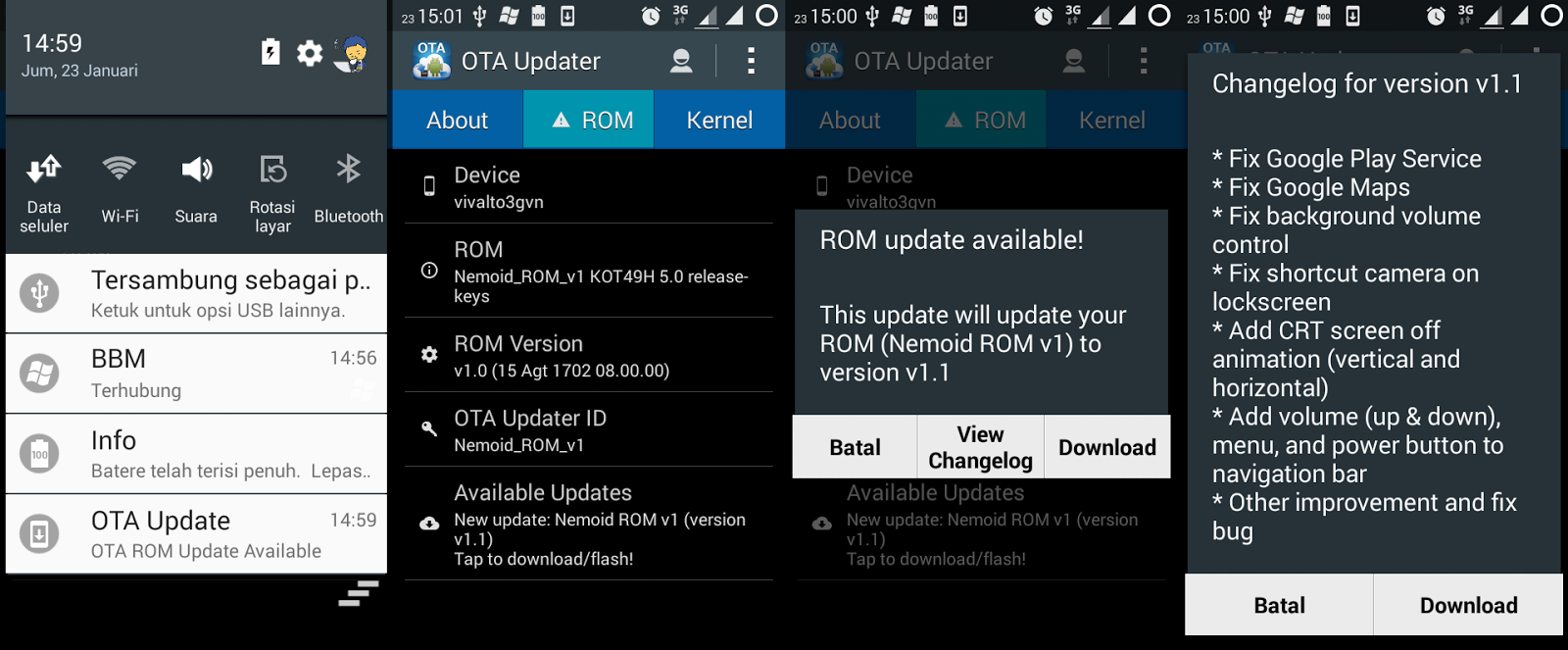
Task: Tap Batal in Changelog dialog
Action: coord(1279,605)
